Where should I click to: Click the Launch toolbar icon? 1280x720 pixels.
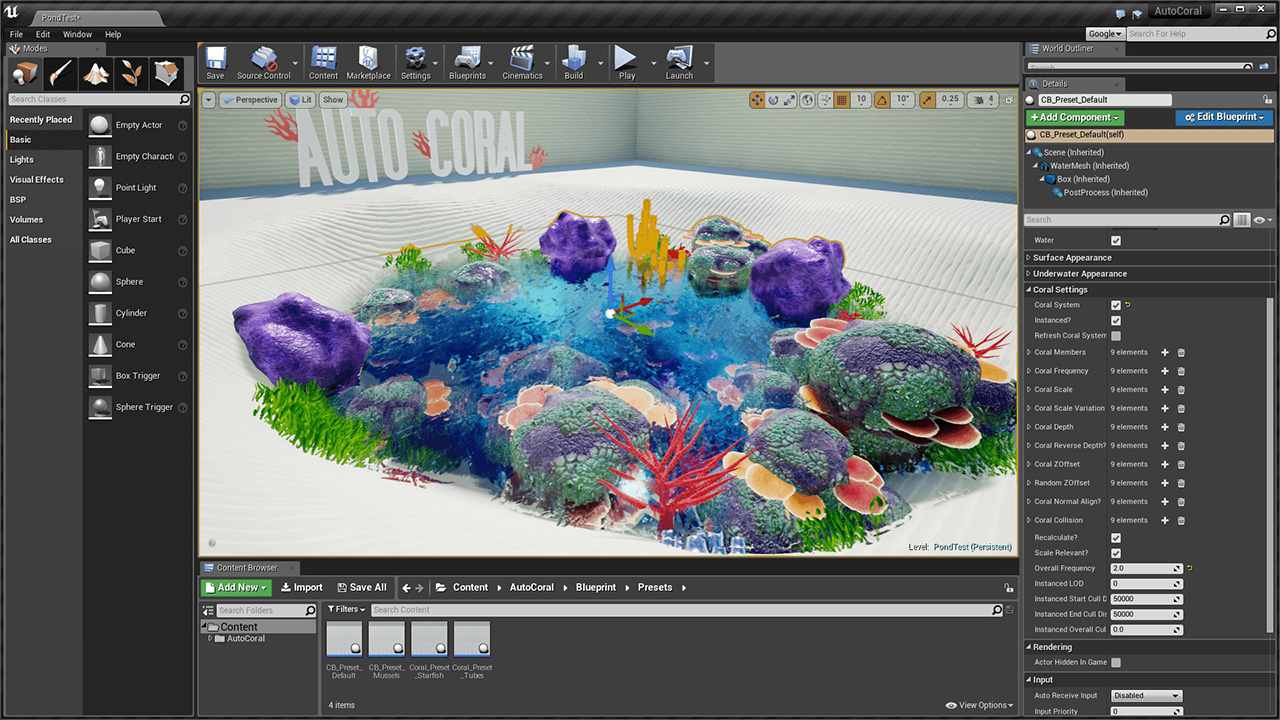679,62
